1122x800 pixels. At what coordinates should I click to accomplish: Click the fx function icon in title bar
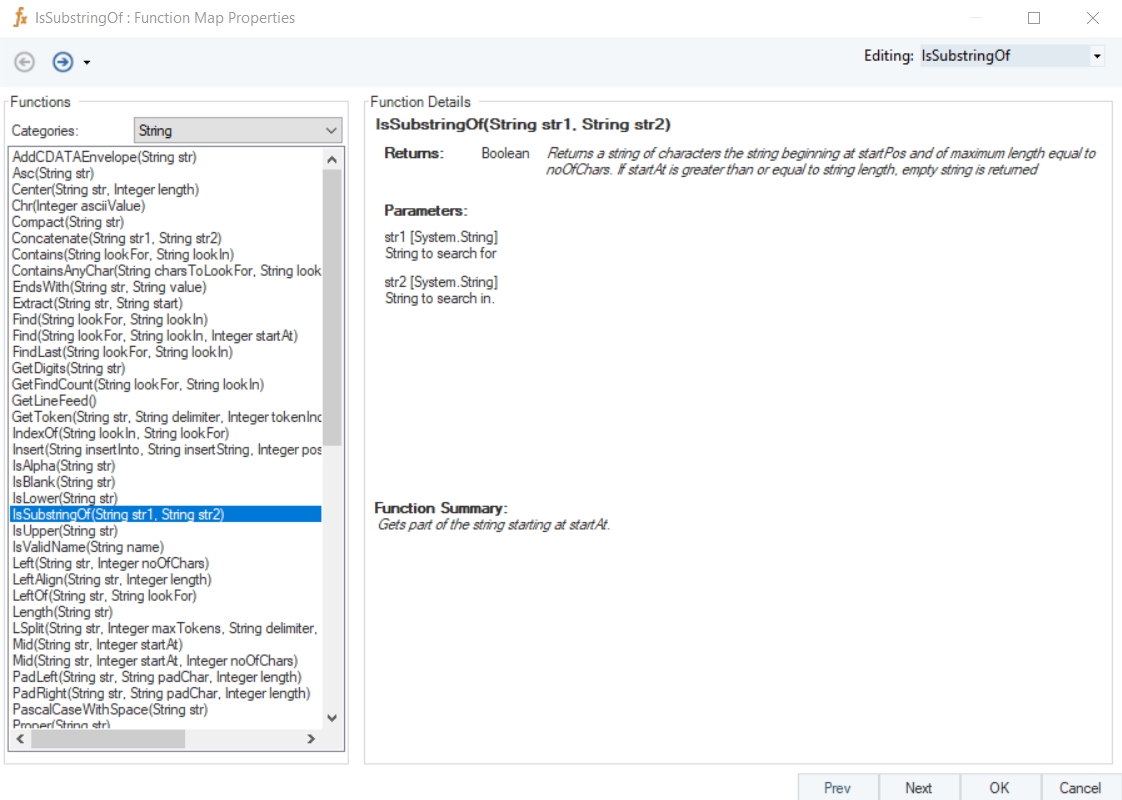[x=21, y=17]
